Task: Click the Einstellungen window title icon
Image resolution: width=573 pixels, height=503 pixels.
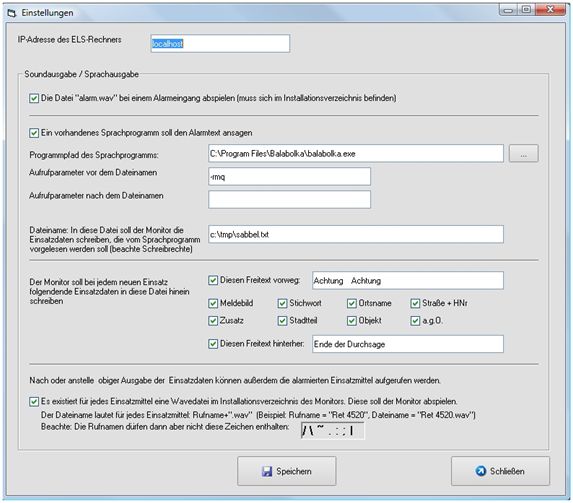Action: (12, 13)
